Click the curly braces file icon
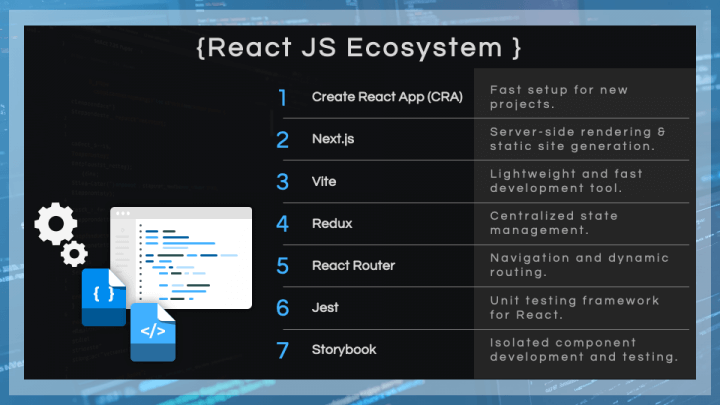This screenshot has width=720, height=405. point(104,297)
